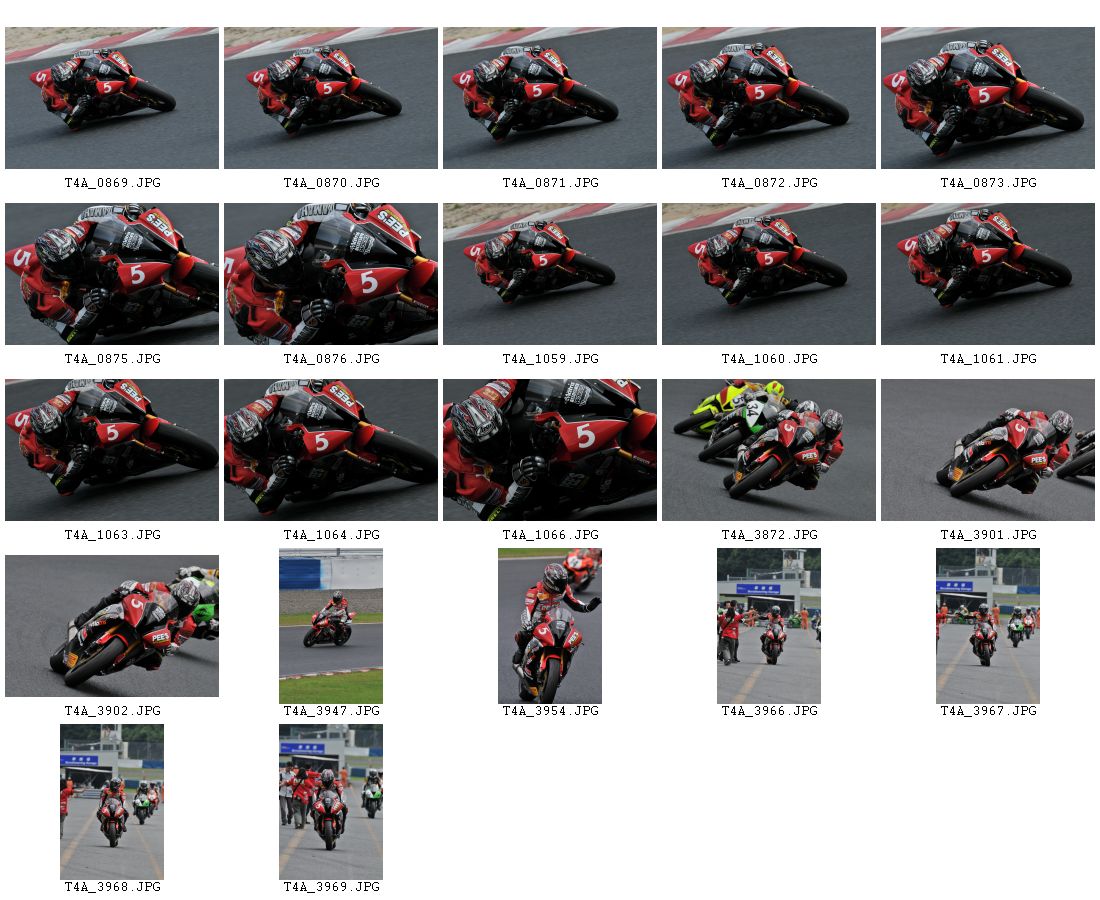This screenshot has width=1100, height=900.
Task: Open T4A_3872.JPG with green bike behind
Action: tap(768, 450)
